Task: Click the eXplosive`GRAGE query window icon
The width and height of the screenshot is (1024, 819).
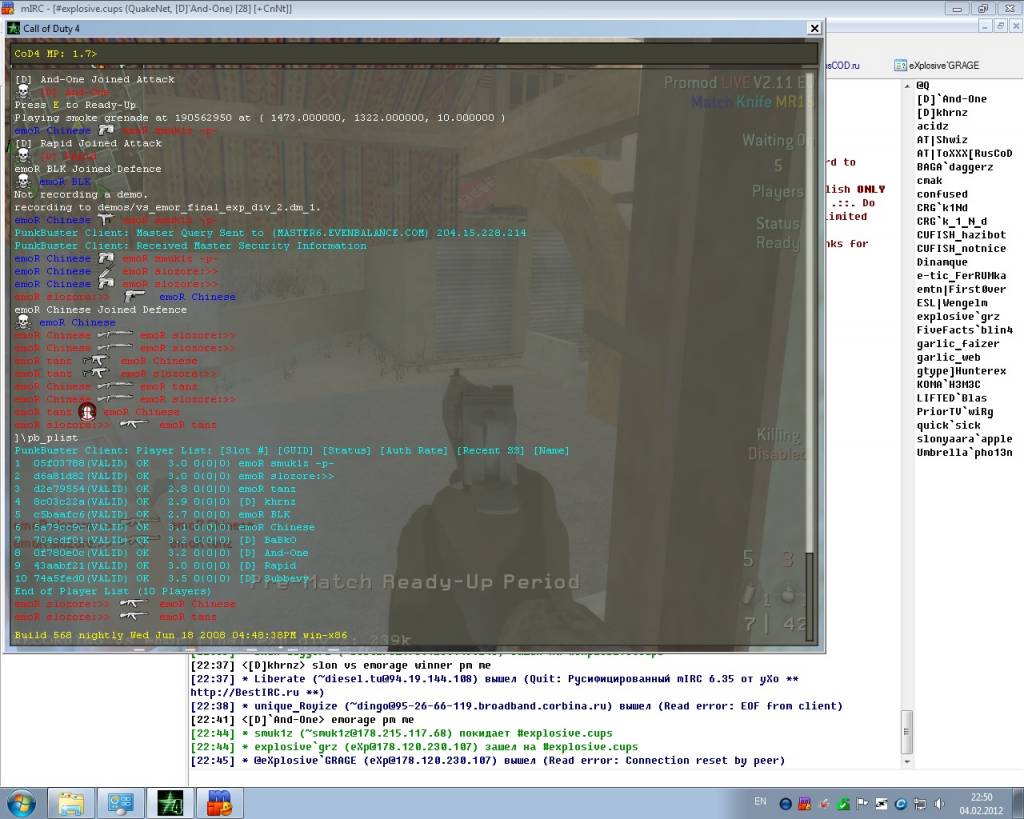Action: (900, 65)
